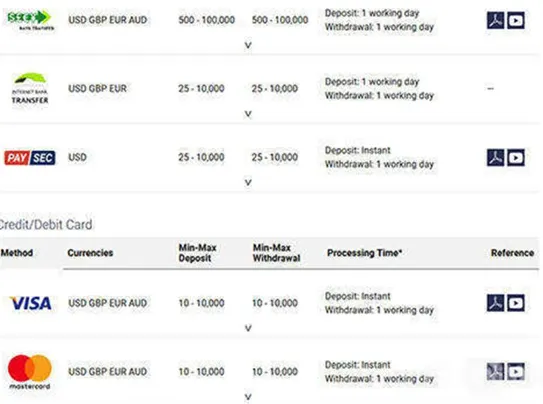543x404 pixels.
Task: Play video guide for SEC bank transfer
Action: (516, 20)
